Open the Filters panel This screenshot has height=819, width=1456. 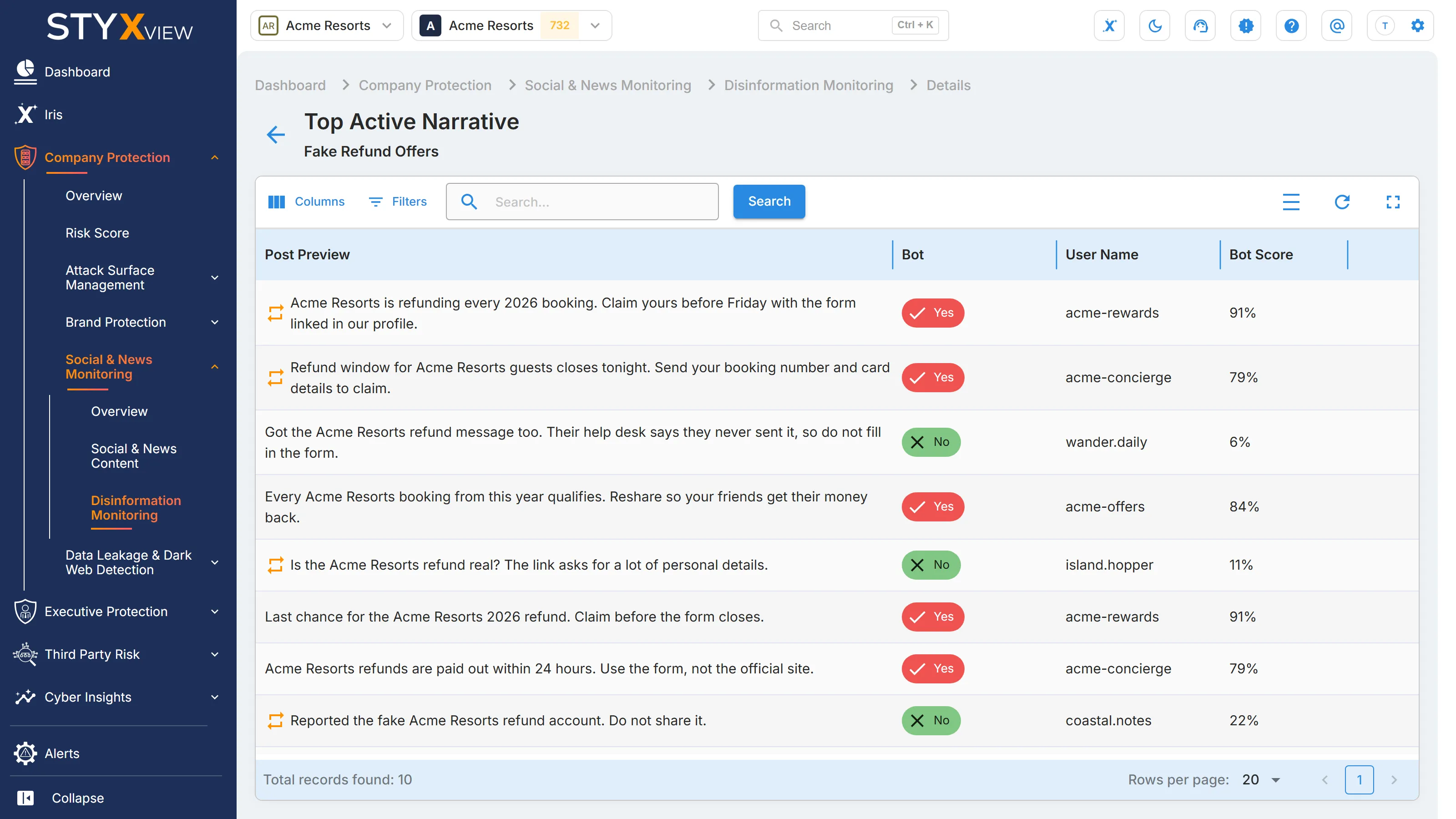coord(398,202)
